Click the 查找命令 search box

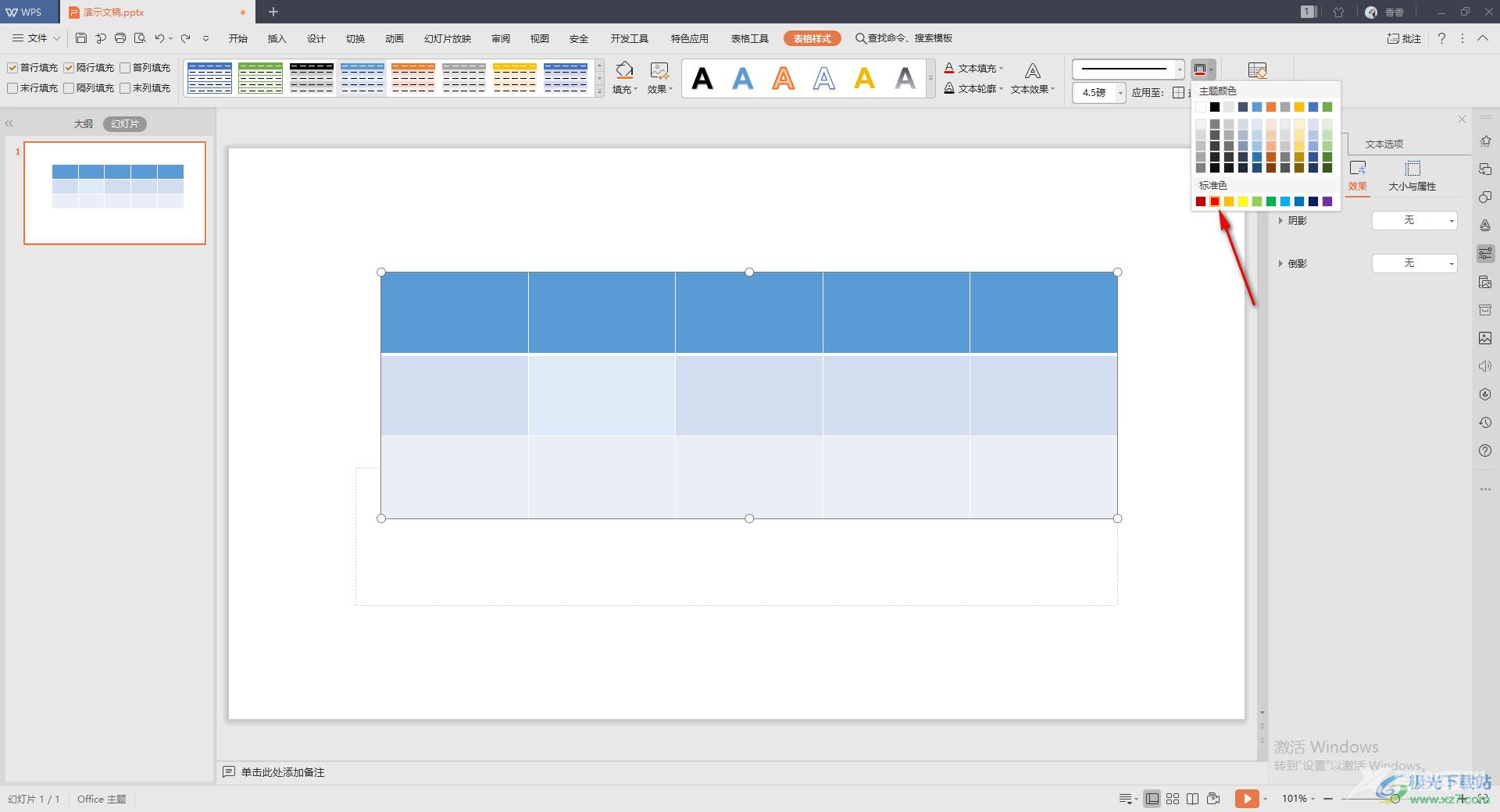(x=904, y=38)
